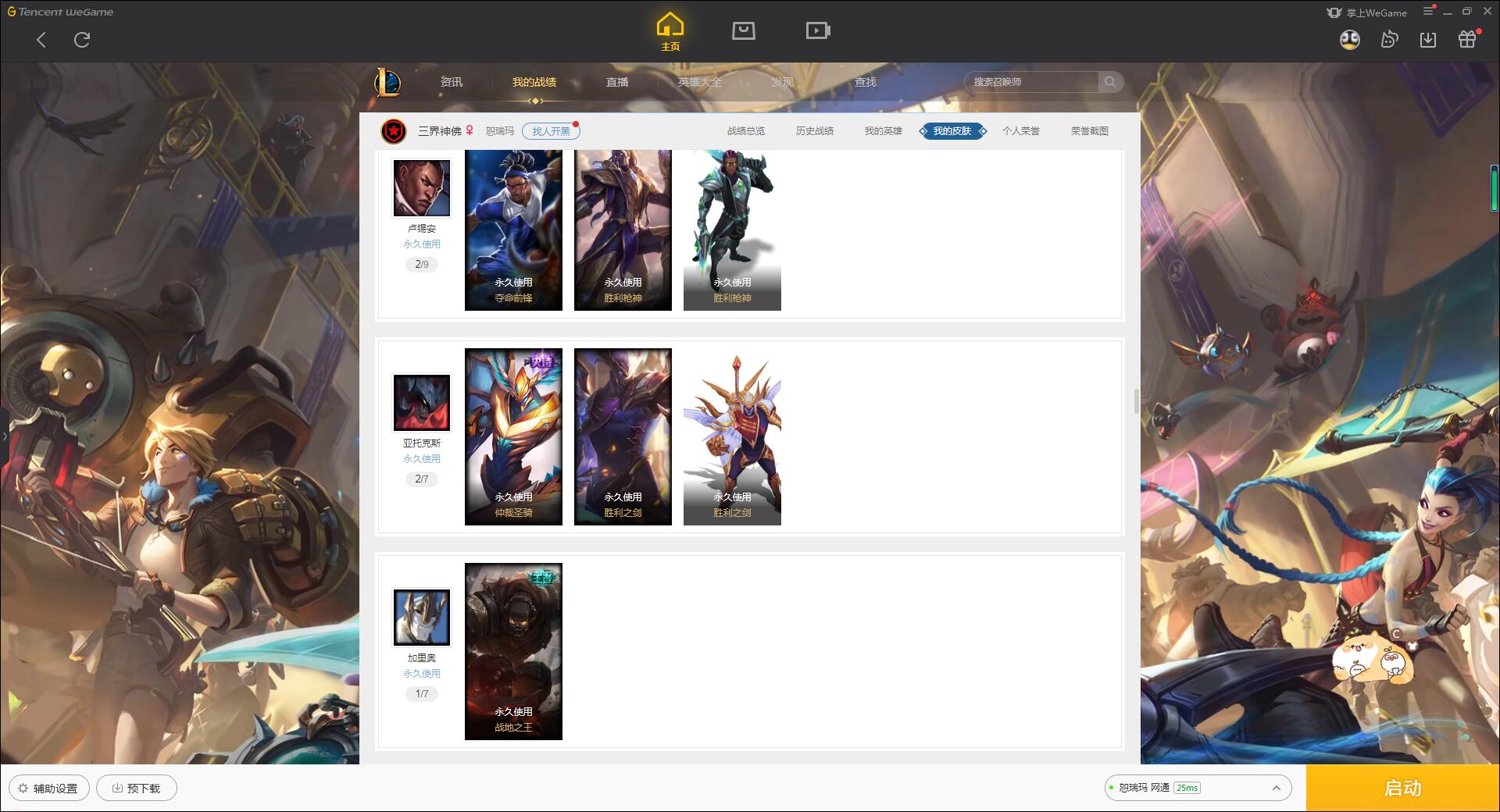This screenshot has width=1500, height=812.
Task: Refresh the page with the reload icon
Action: [x=82, y=40]
